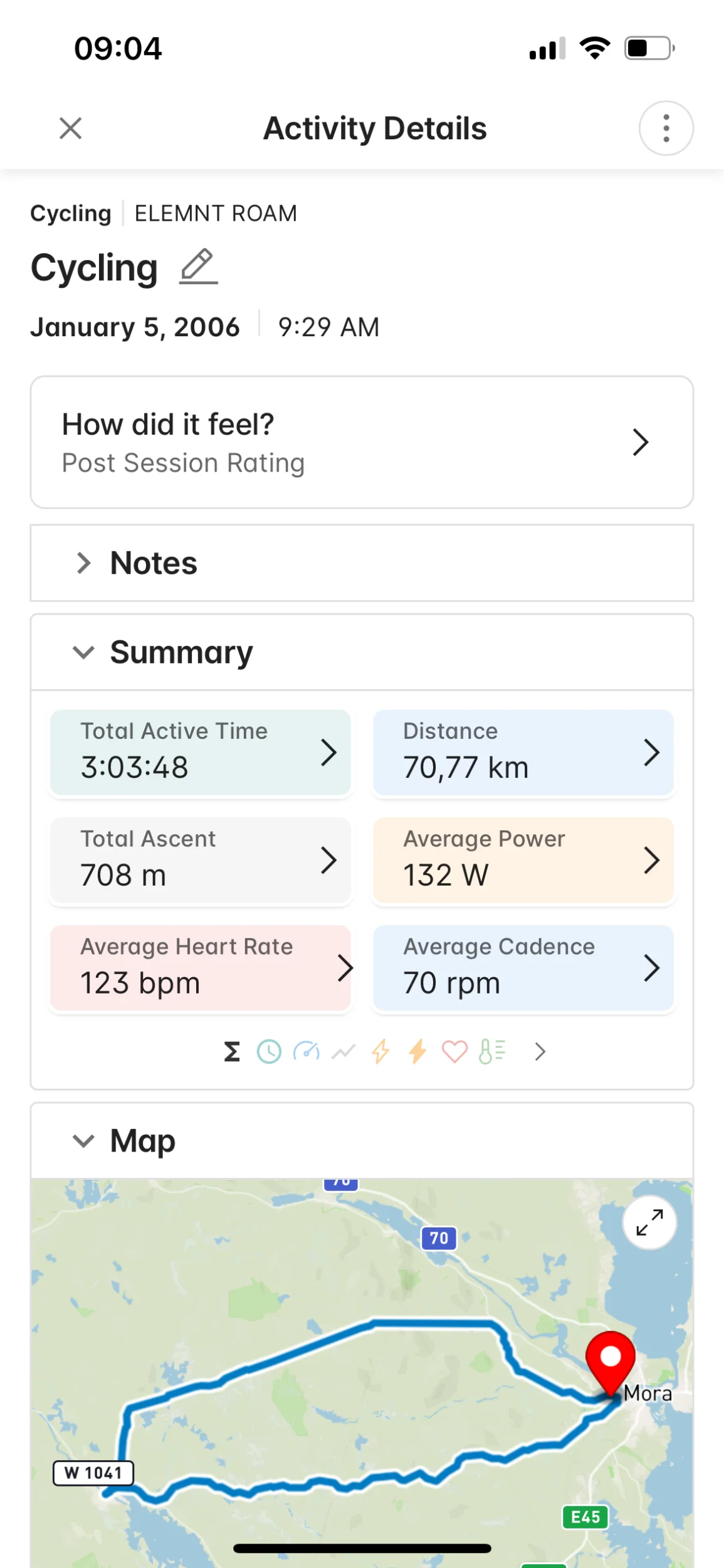Select the sigma summary totals icon
Screen dimensions: 724x1568
coord(232,1052)
